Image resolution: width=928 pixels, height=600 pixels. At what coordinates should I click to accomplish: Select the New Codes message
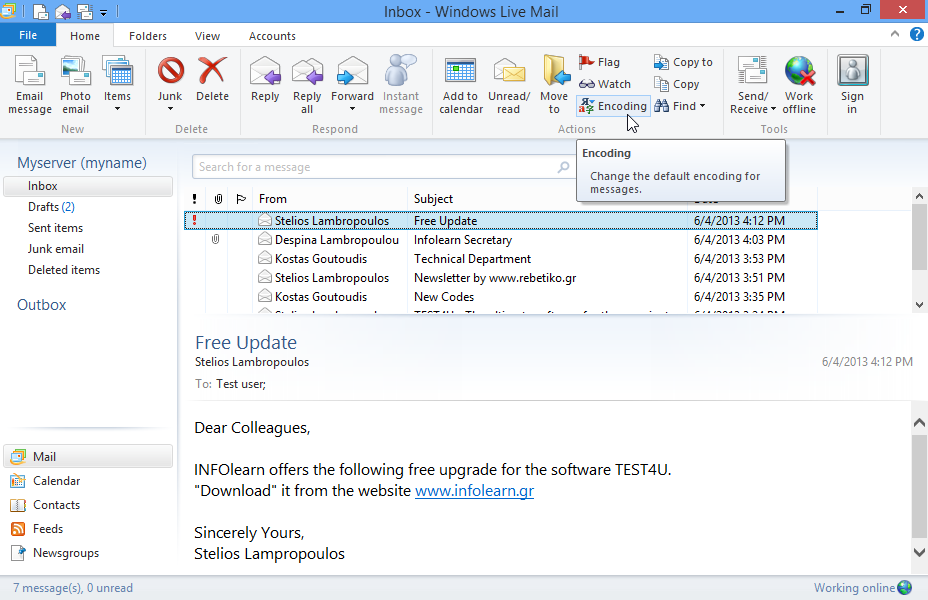(x=501, y=296)
